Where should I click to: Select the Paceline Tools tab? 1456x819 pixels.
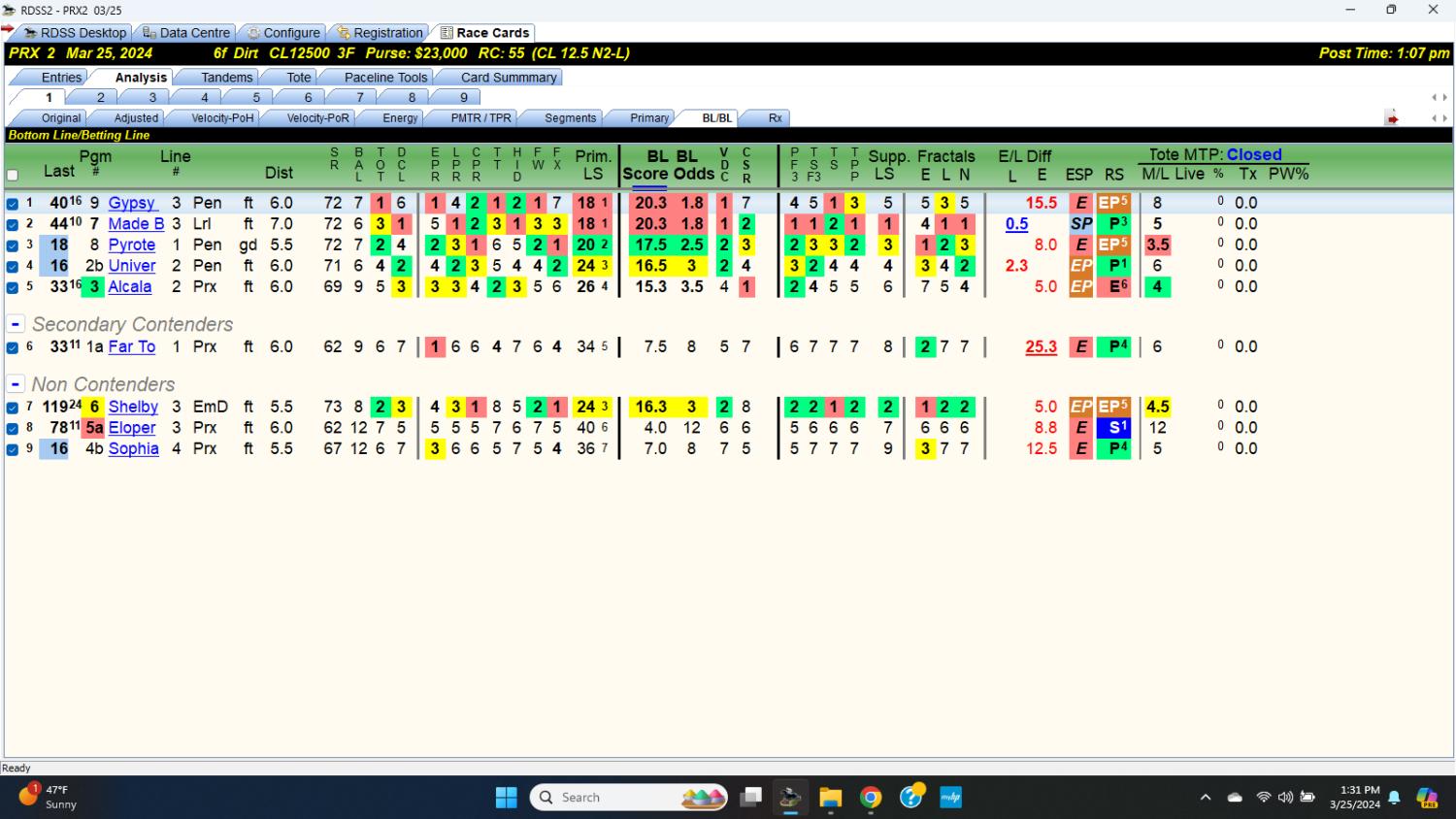coord(385,78)
